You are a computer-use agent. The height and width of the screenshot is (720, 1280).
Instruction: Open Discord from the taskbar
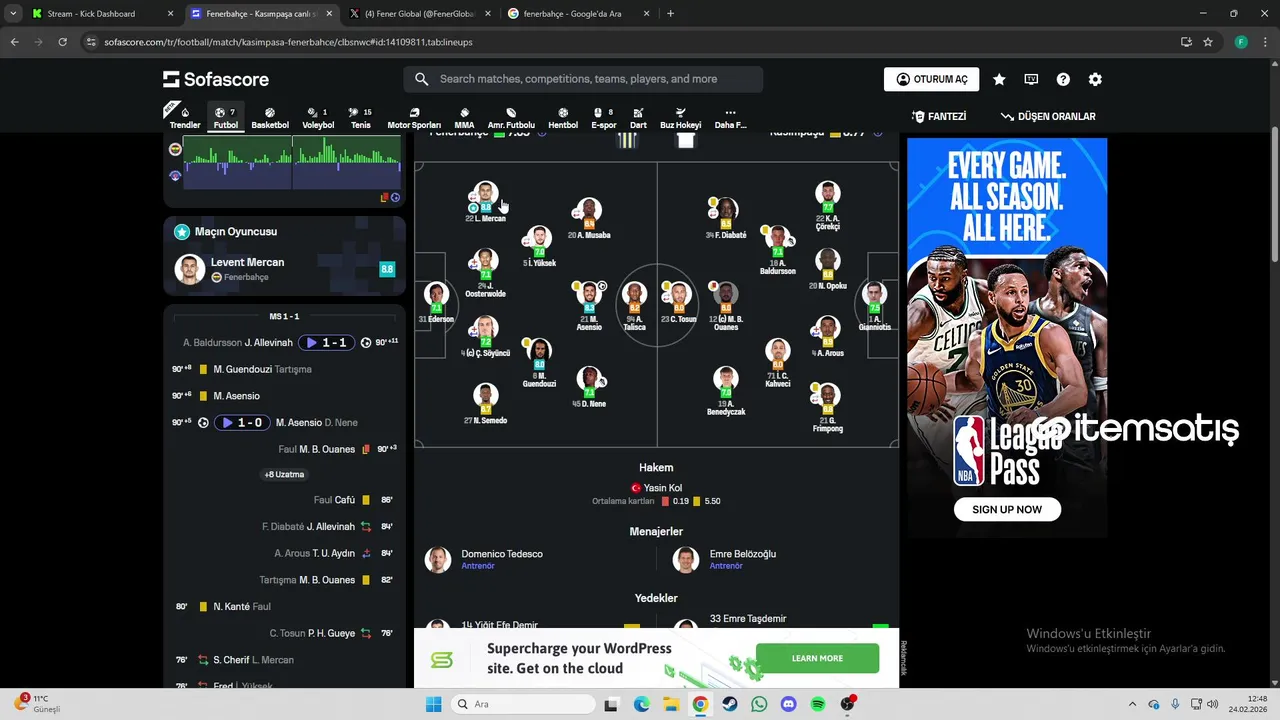tap(789, 704)
